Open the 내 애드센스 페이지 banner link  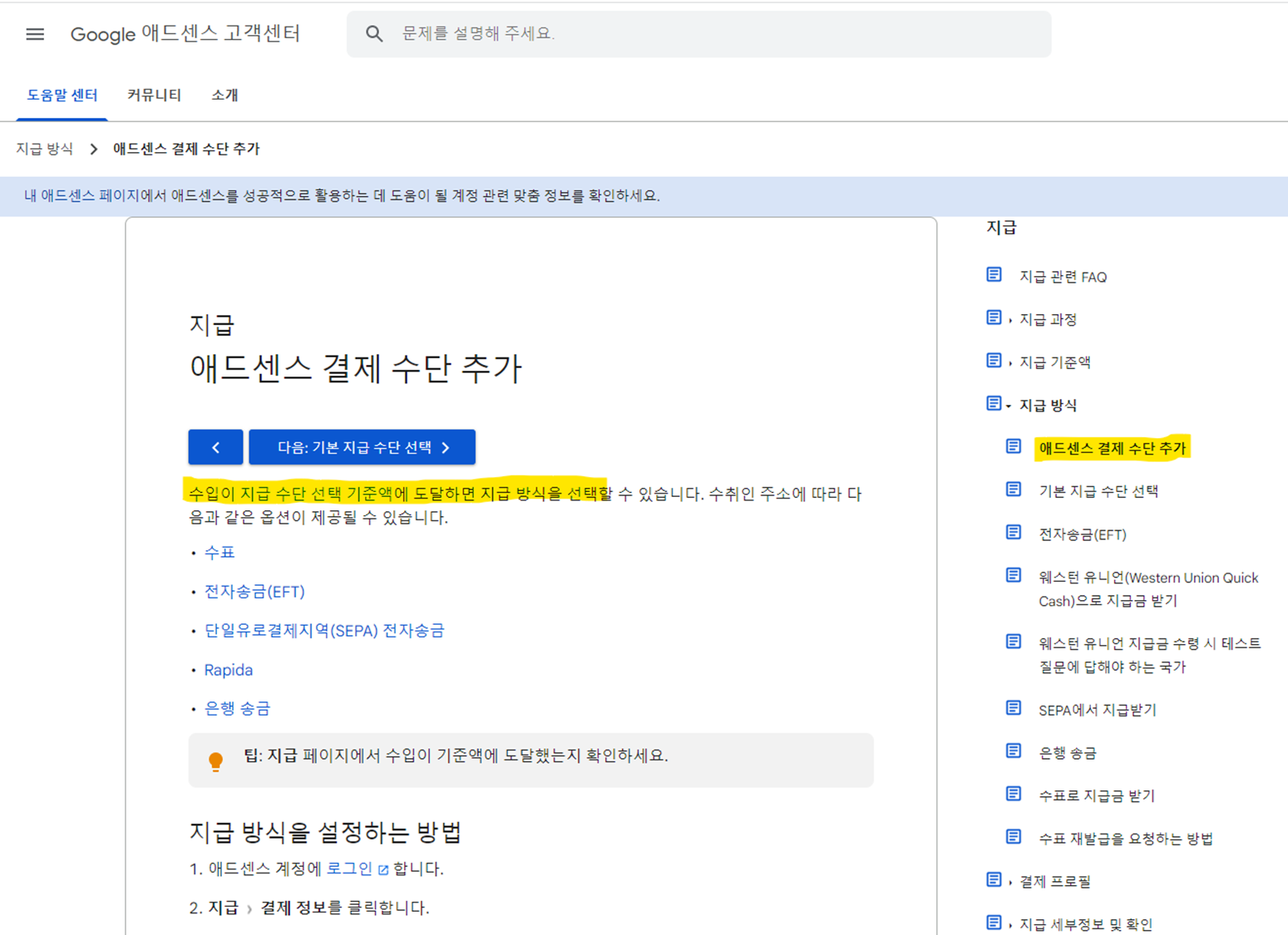[x=82, y=196]
